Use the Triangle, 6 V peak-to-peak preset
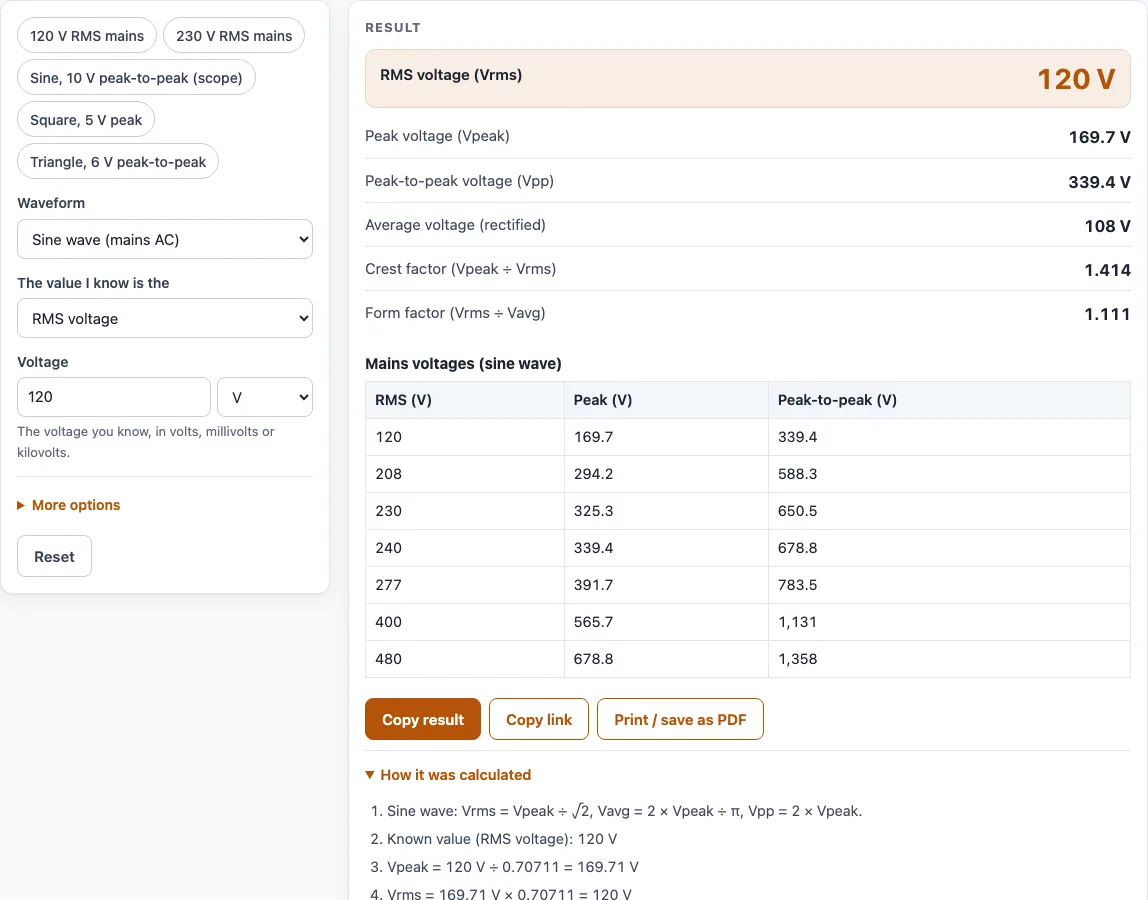Screen dimensions: 1148x900 point(118,162)
